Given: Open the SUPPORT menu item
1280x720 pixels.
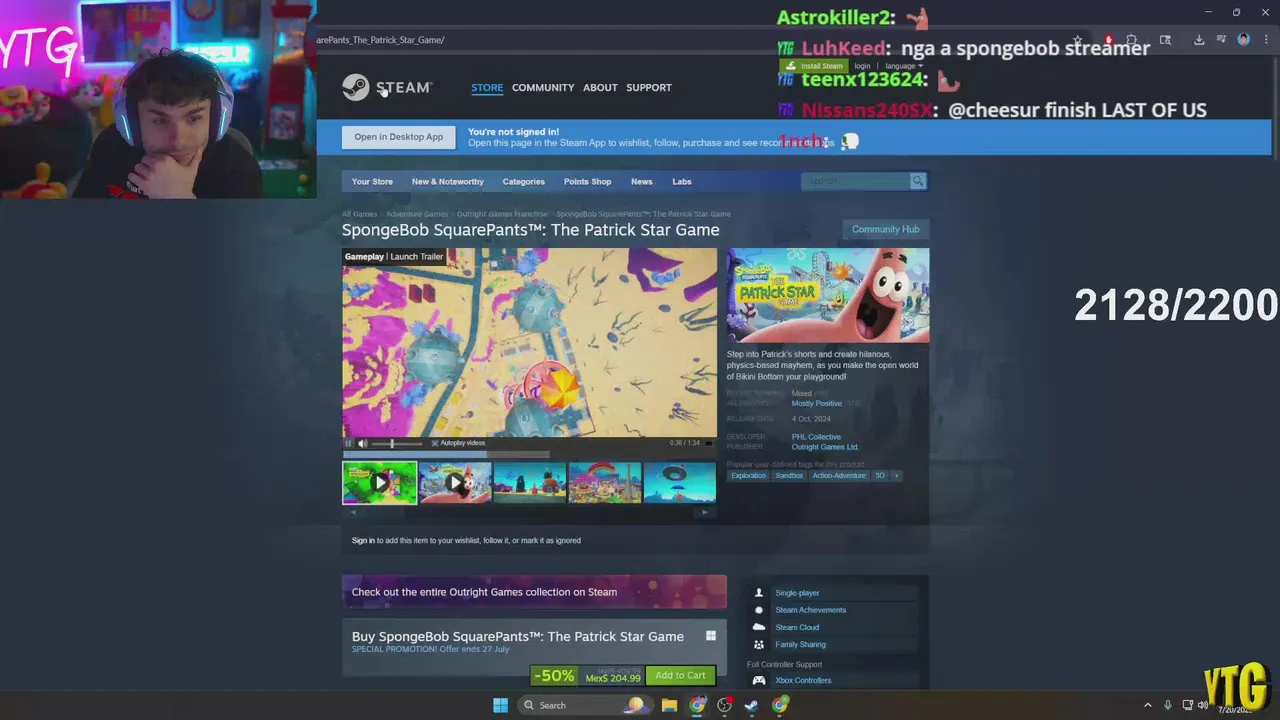Looking at the screenshot, I should coord(649,88).
